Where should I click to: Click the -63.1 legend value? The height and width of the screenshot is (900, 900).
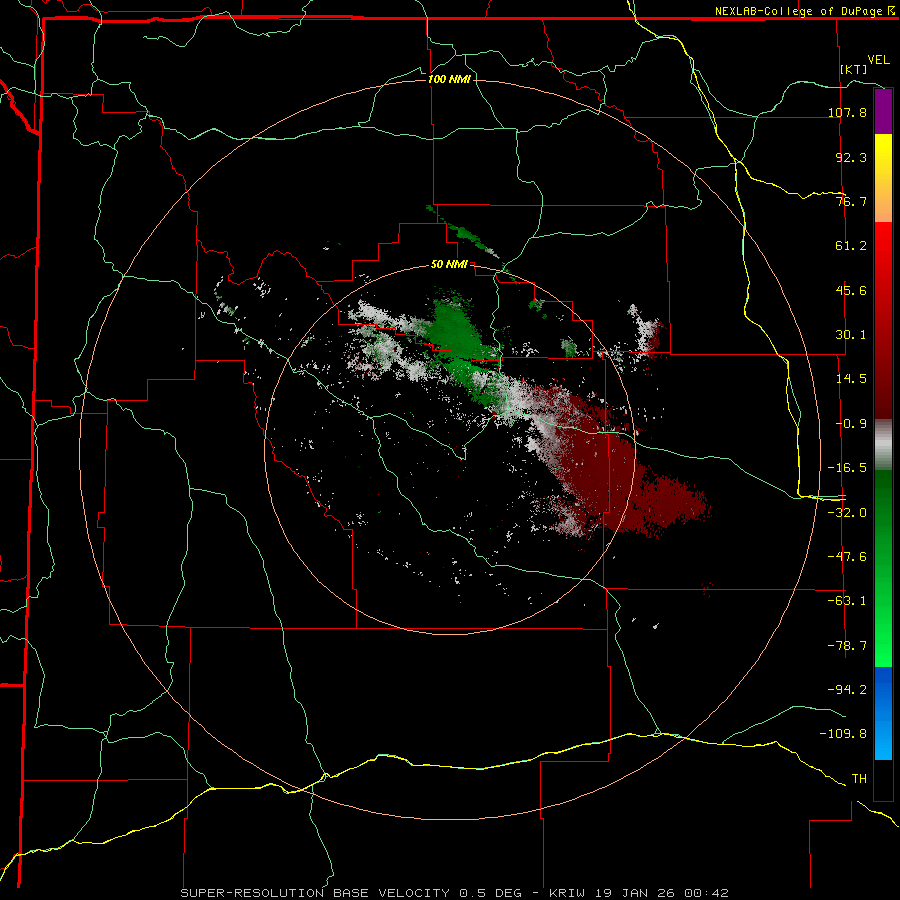pyautogui.click(x=847, y=601)
